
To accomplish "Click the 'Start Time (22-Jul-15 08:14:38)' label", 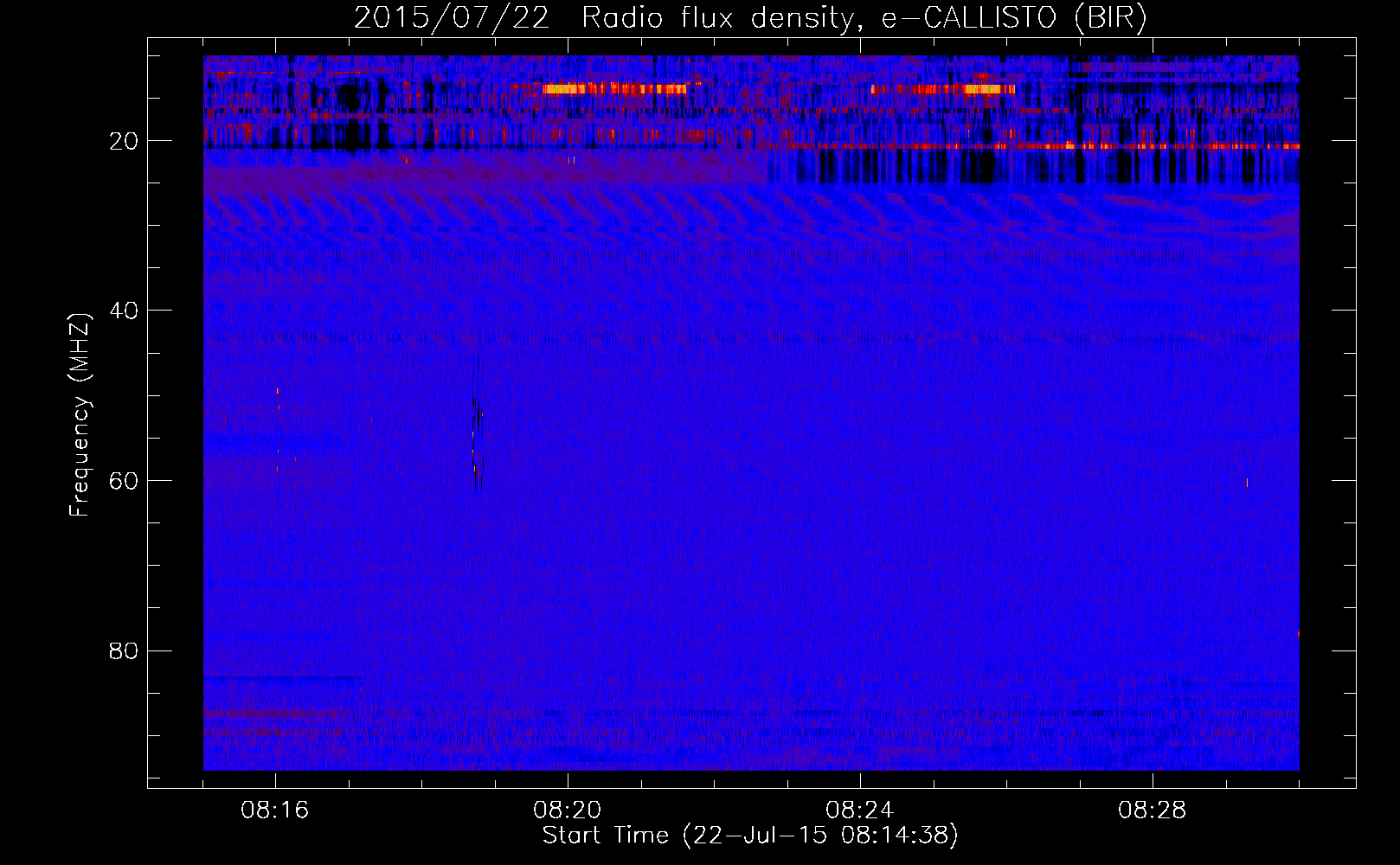I will [750, 836].
